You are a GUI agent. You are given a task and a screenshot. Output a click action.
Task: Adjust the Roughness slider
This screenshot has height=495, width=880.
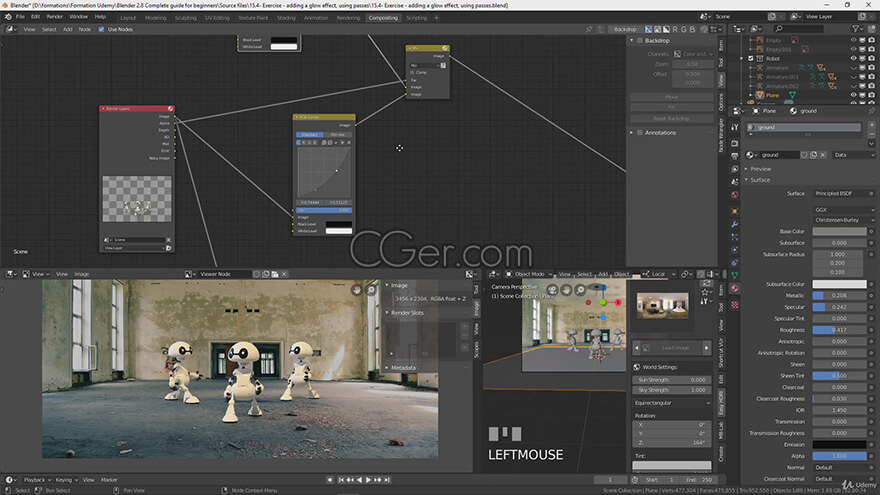(x=840, y=330)
